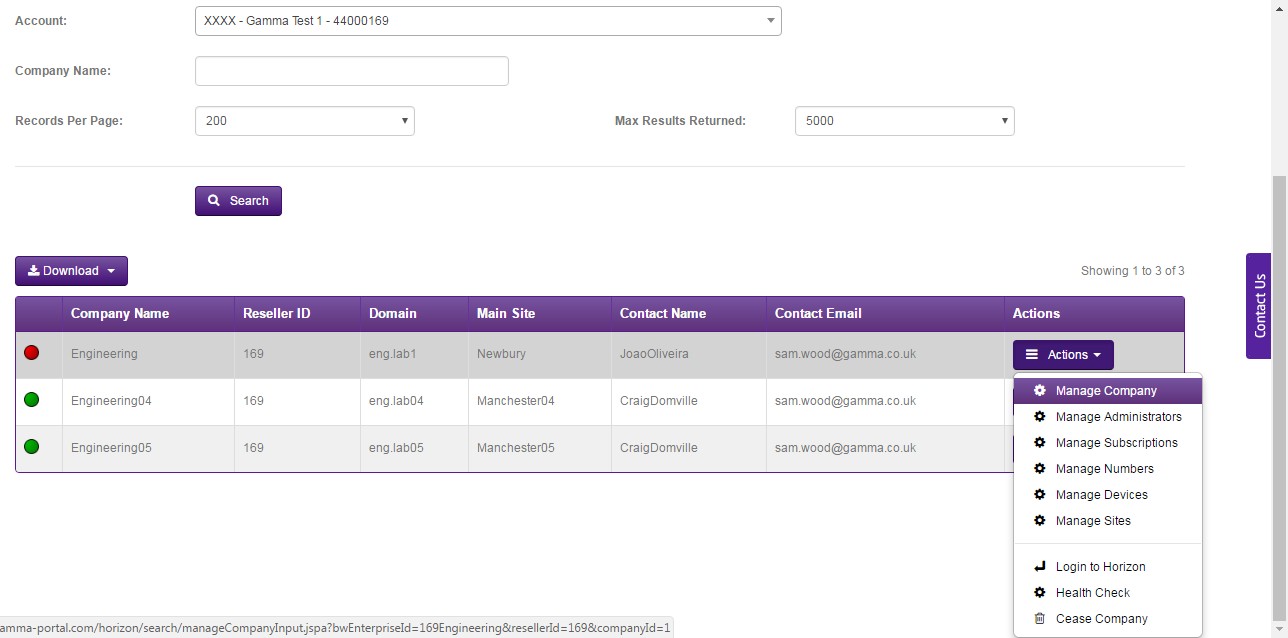The width and height of the screenshot is (1288, 638).
Task: Open the Records Per Page dropdown
Action: 305,121
